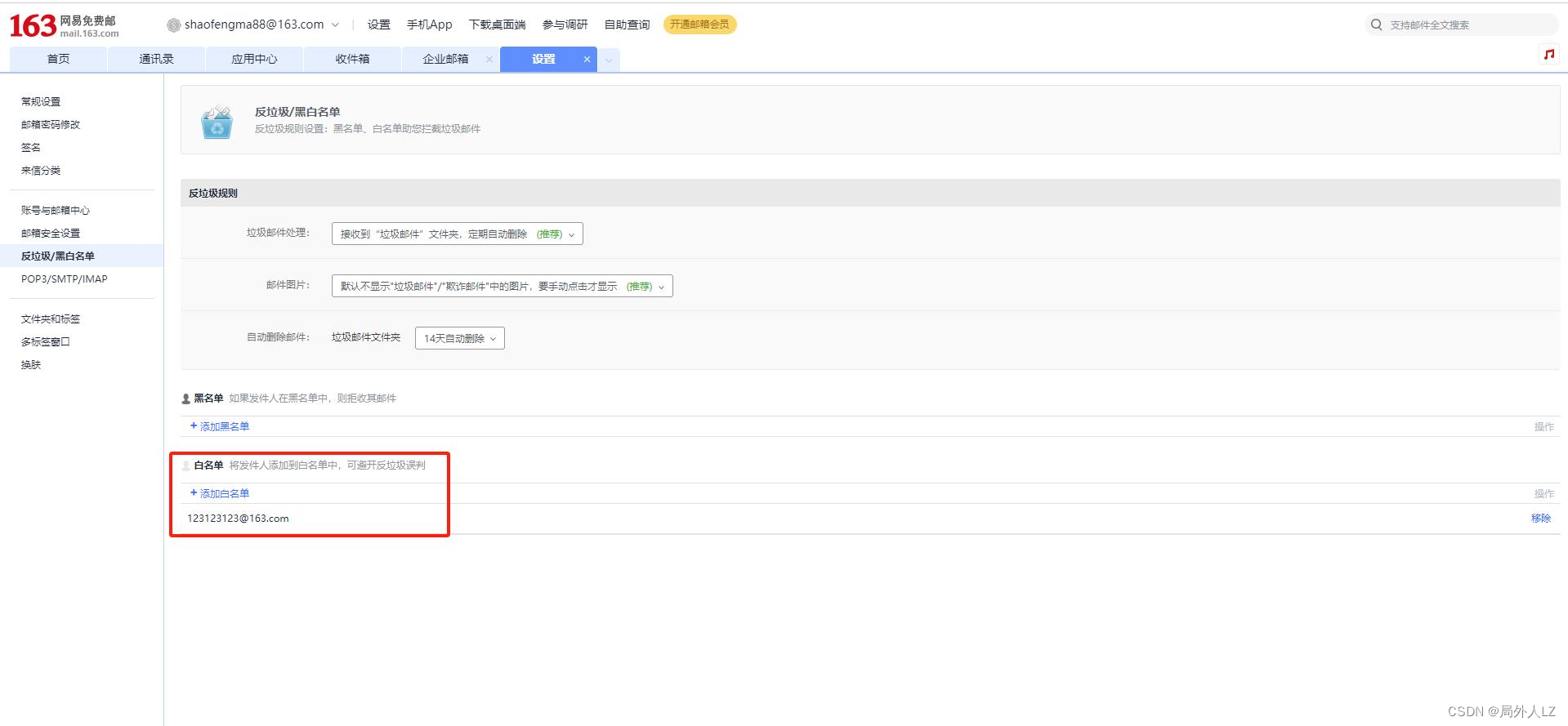Click the person icon beside 白名单
This screenshot has width=1568, height=726.
(x=186, y=465)
